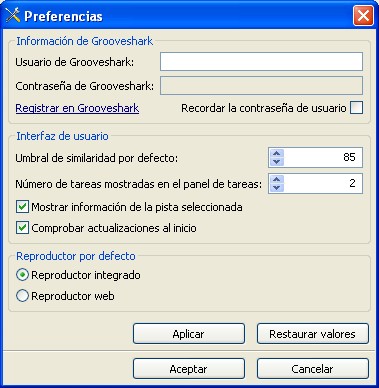Toggle Comprobar actualizaciones al inicio checkbox
379x388 pixels.
tap(22, 228)
